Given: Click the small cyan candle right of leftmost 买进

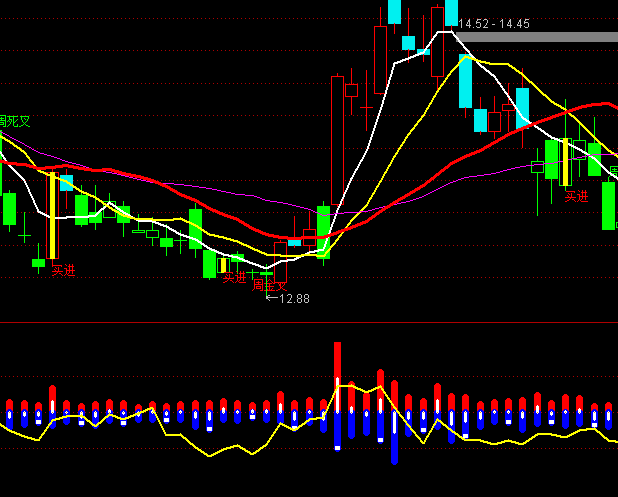Looking at the screenshot, I should (x=67, y=182).
